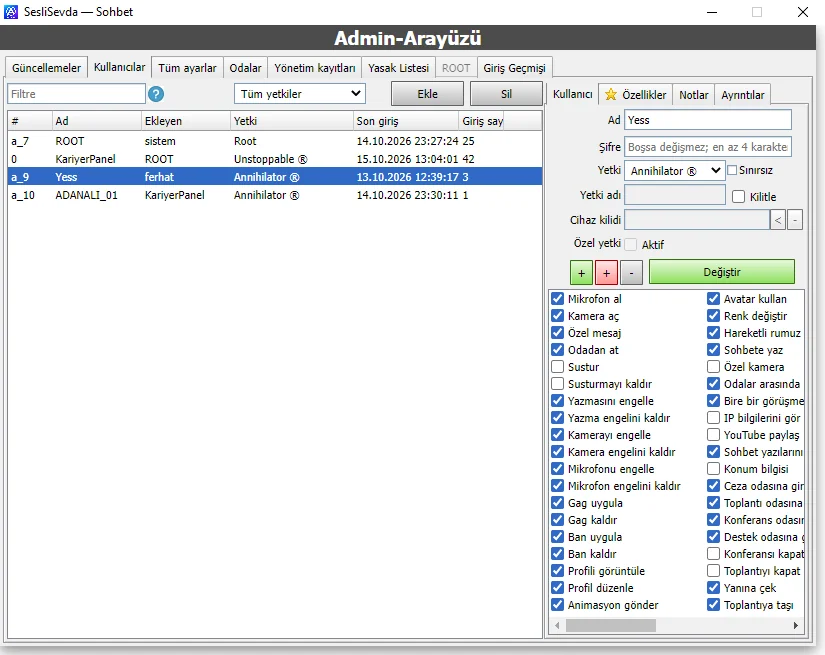Click the left arrow of horizontal scrollbar
Screen dimensions: 825x655
[x=557, y=625]
